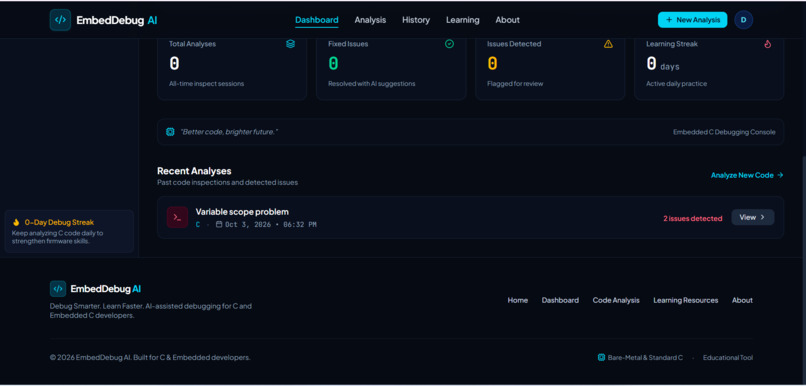Click the Fixed Issues checkmark icon
This screenshot has height=386, width=806.
[x=449, y=44]
